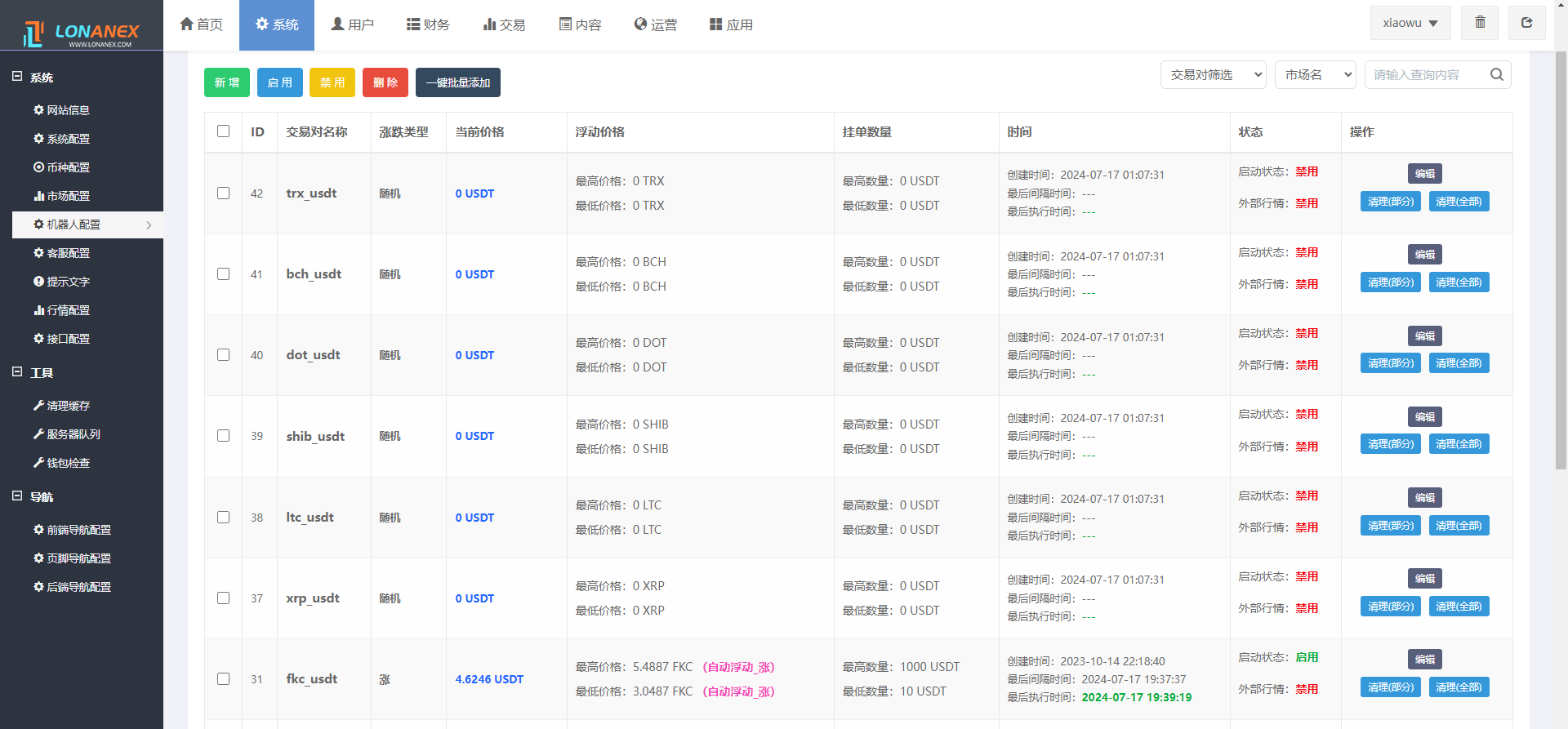Tick the checkbox for trx_usdt row
The height and width of the screenshot is (729, 1568).
(223, 193)
